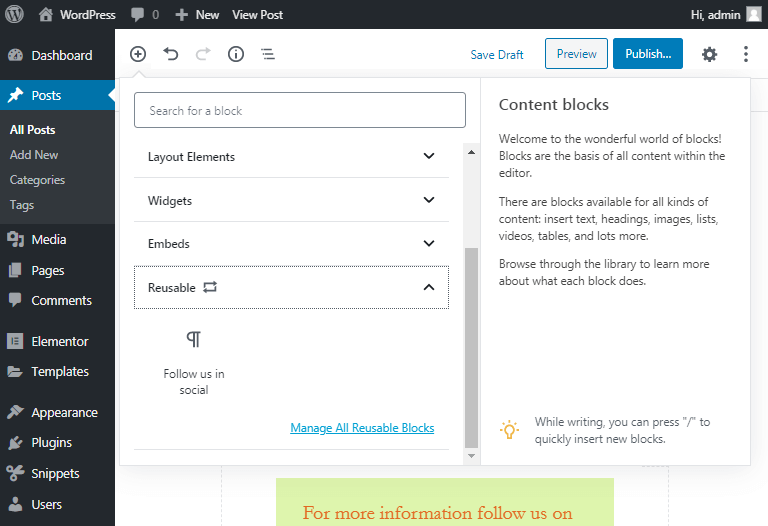The height and width of the screenshot is (526, 768).
Task: Collapse the Reusable blocks section
Action: pyautogui.click(x=291, y=287)
